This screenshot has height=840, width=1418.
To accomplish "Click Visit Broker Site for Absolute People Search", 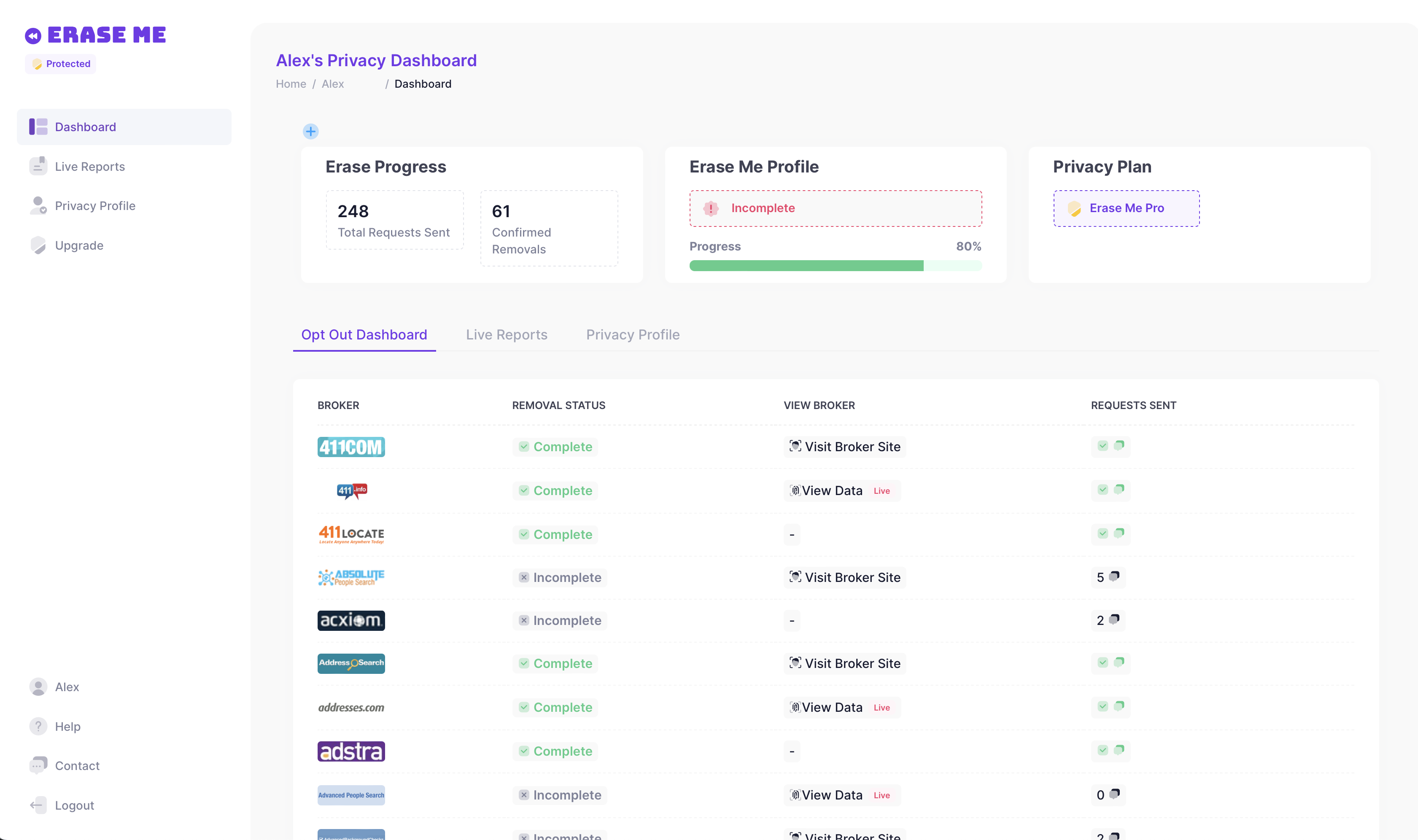I will 844,577.
